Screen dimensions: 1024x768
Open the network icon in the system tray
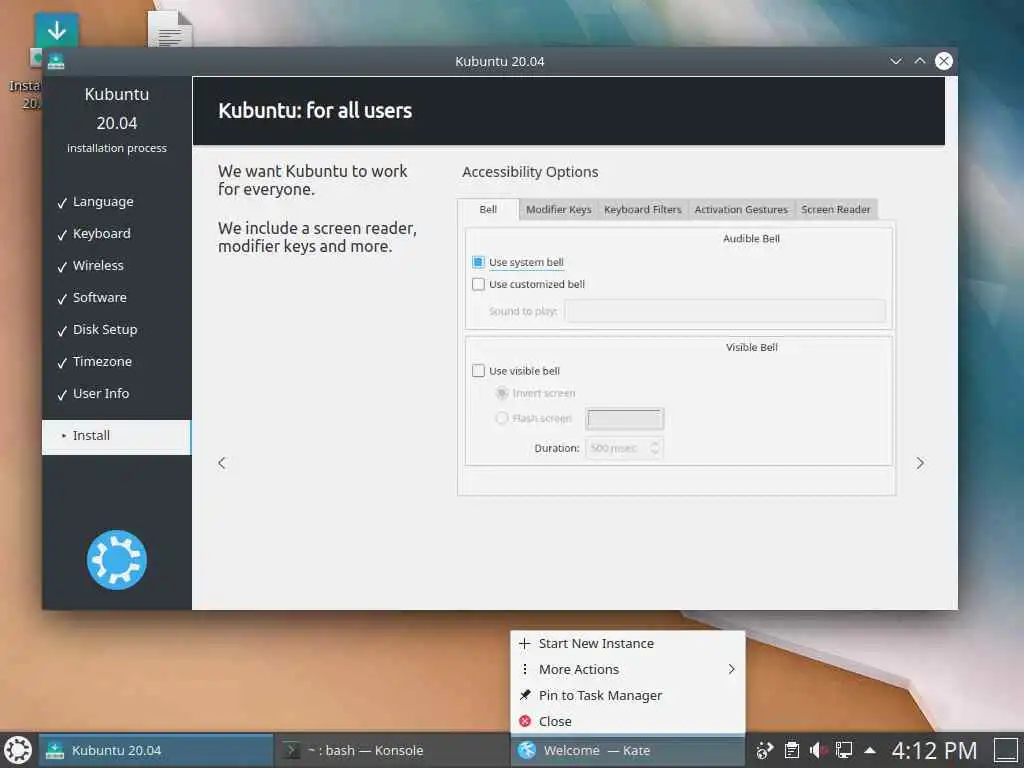click(x=844, y=750)
